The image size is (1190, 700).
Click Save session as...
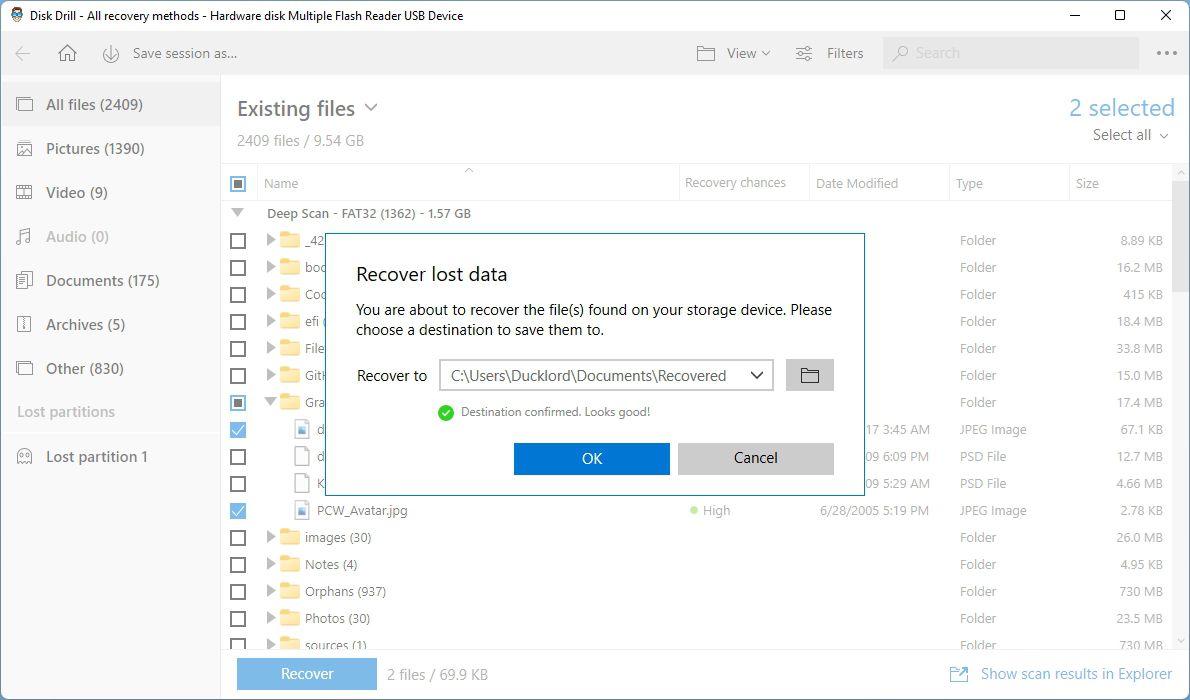tap(184, 53)
